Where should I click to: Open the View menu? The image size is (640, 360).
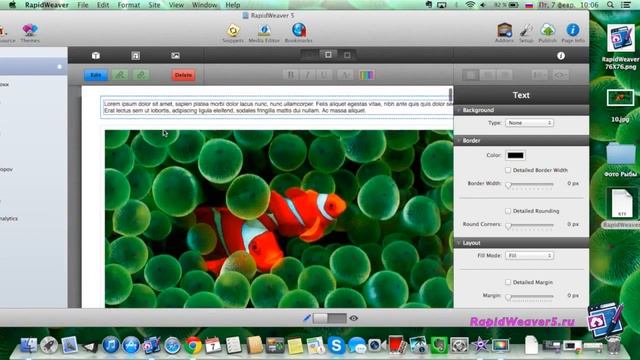pyautogui.click(x=176, y=5)
